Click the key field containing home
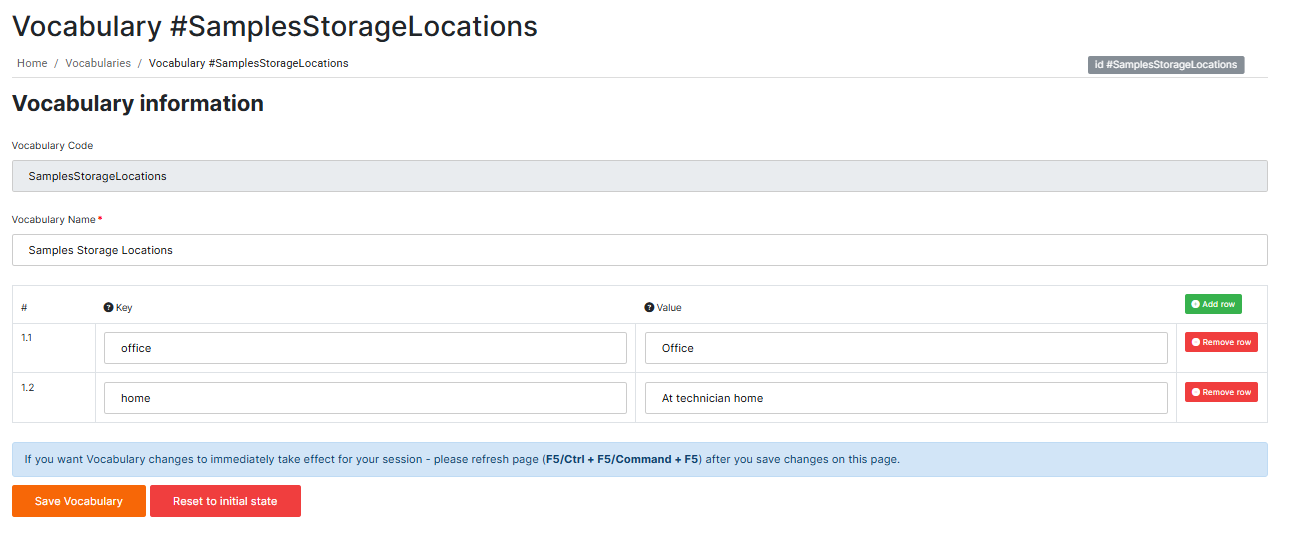The height and width of the screenshot is (544, 1292). 365,398
